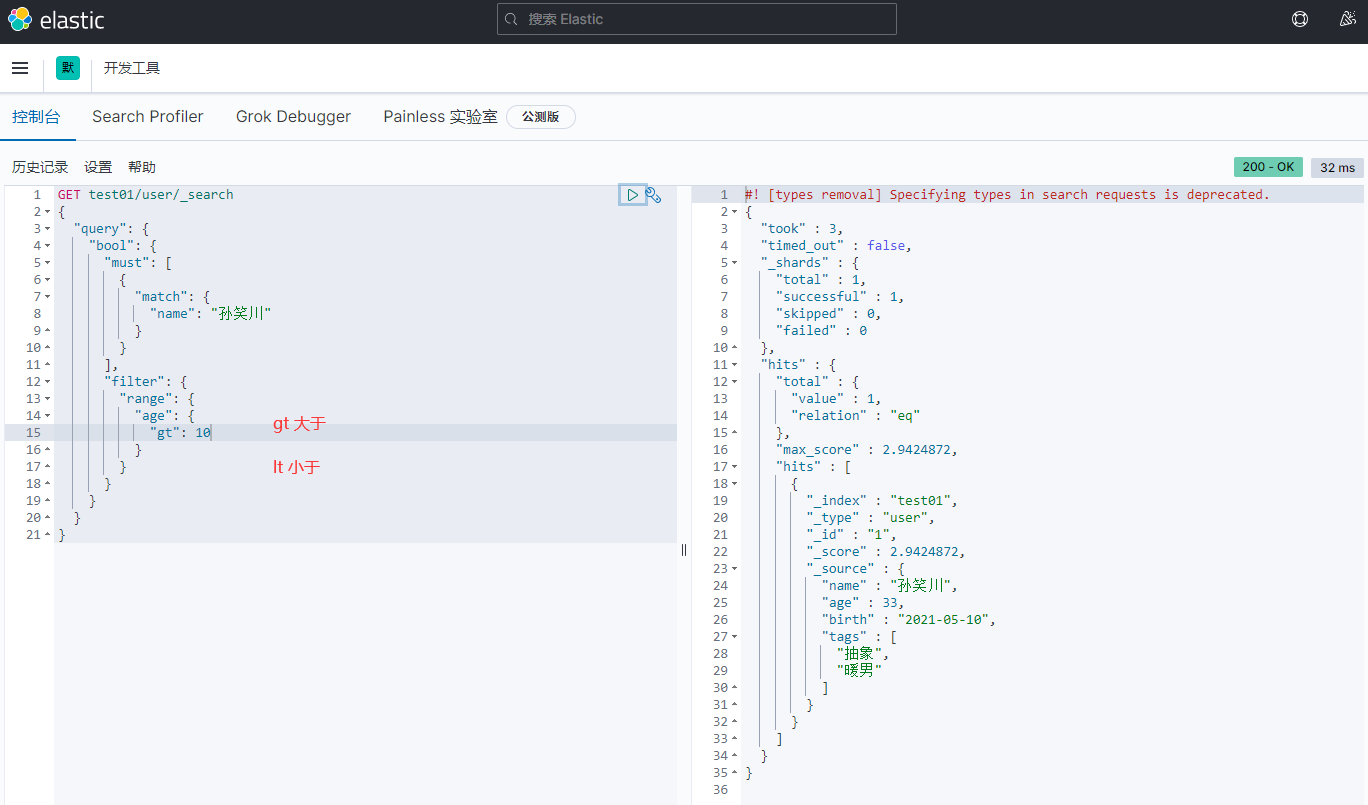
Task: Click the 开发工具 breadcrumb
Action: [x=132, y=68]
